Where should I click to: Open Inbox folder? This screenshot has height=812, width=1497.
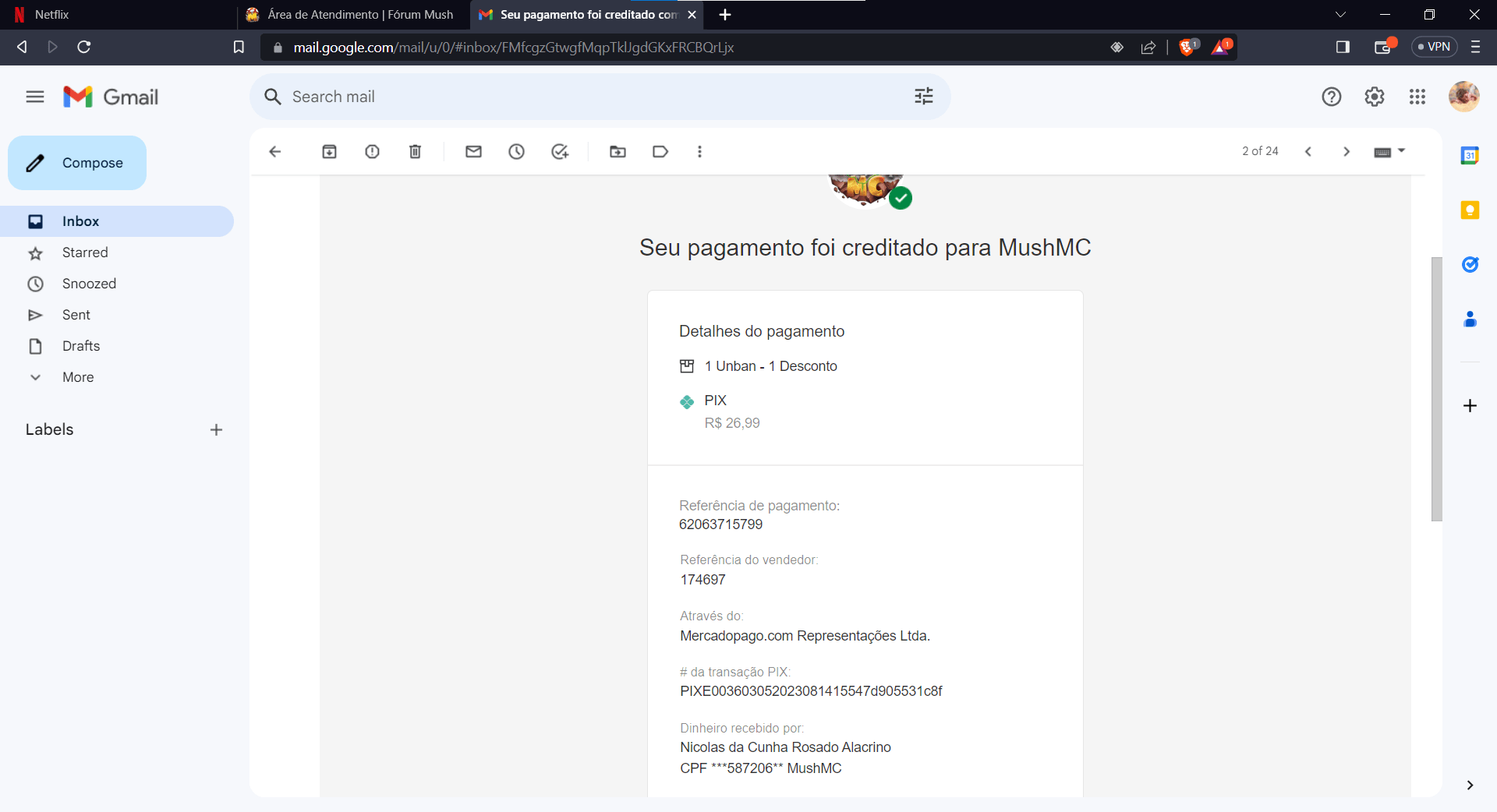click(x=117, y=221)
